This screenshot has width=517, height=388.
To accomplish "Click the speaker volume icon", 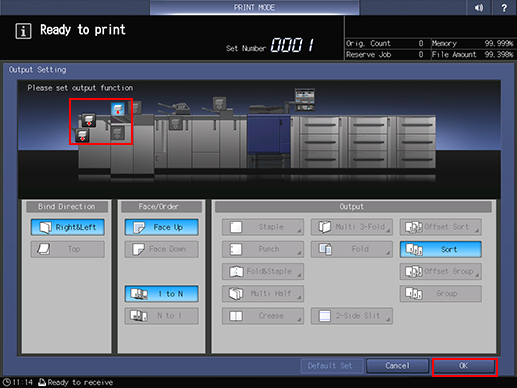I will click(x=479, y=7).
